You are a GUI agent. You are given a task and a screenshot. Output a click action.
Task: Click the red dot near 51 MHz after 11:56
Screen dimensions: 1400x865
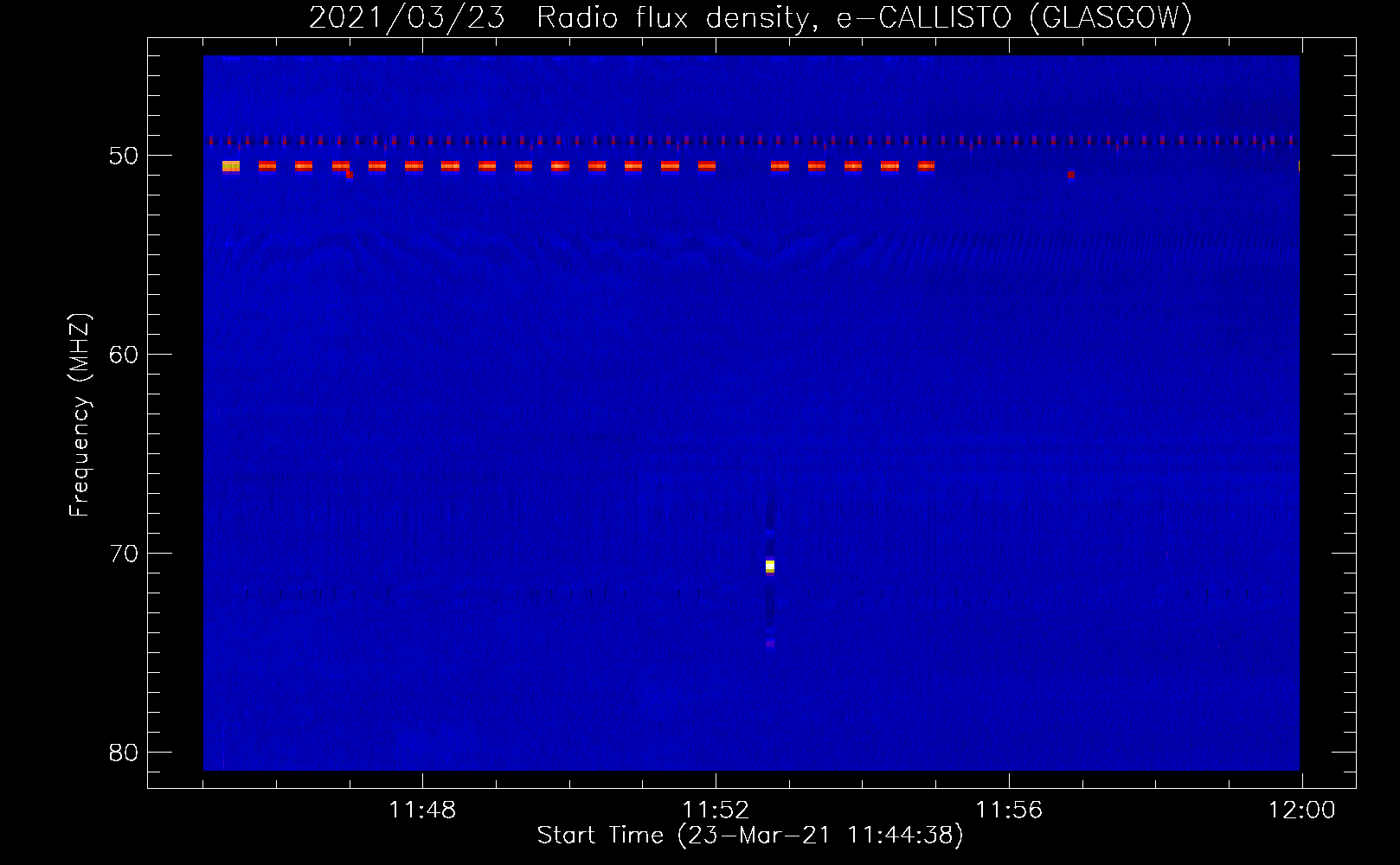coord(1071,175)
